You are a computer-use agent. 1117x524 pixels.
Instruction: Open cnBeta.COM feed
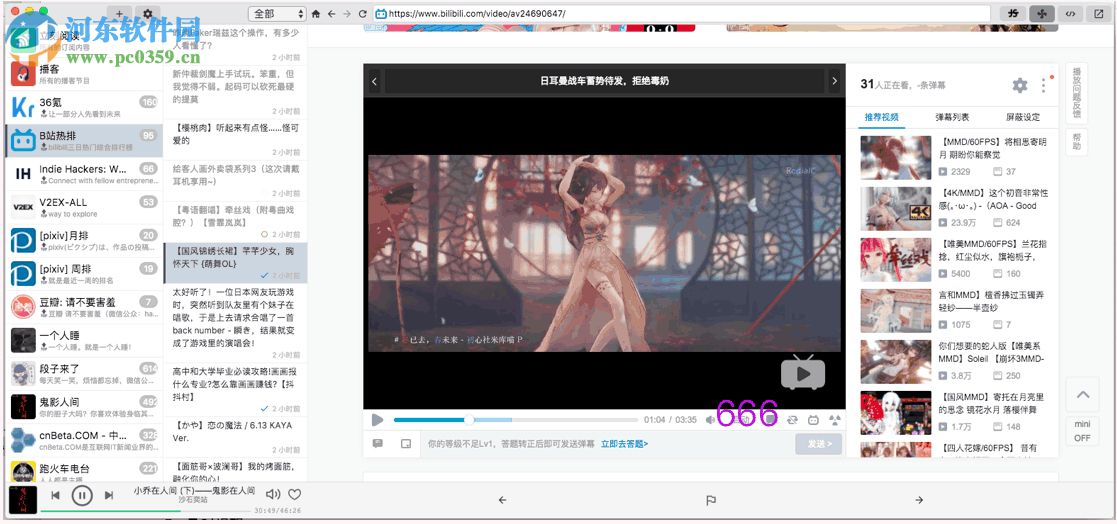84,441
